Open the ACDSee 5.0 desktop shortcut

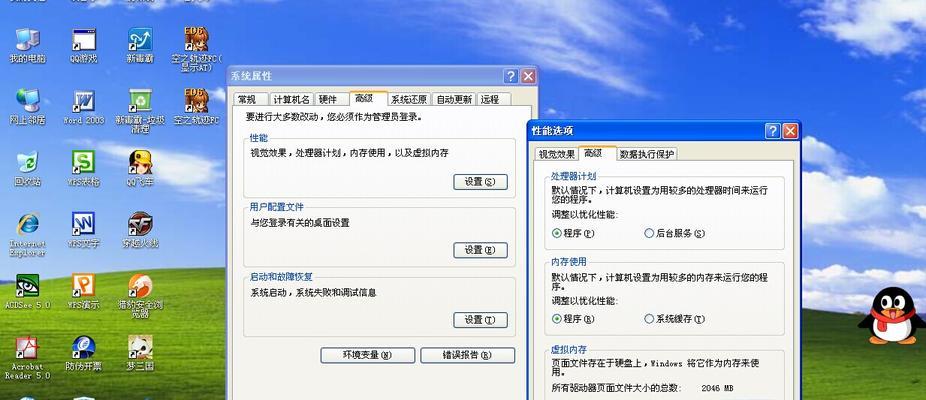tap(27, 291)
